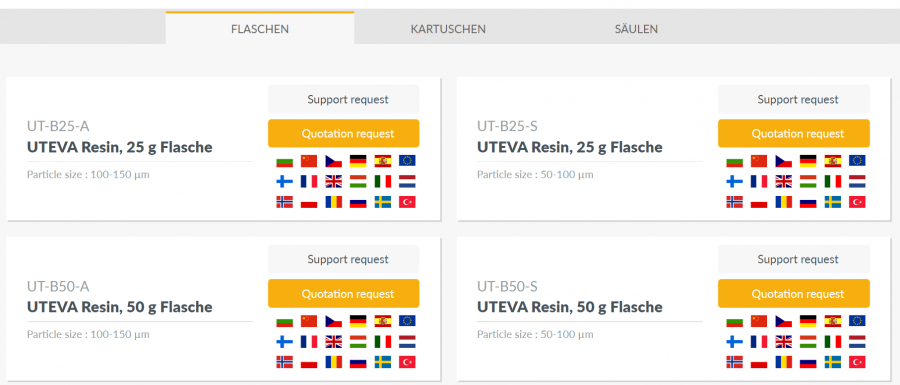Choose Swedish flag in UT-B50-A card
This screenshot has height=385, width=900.
click(383, 362)
